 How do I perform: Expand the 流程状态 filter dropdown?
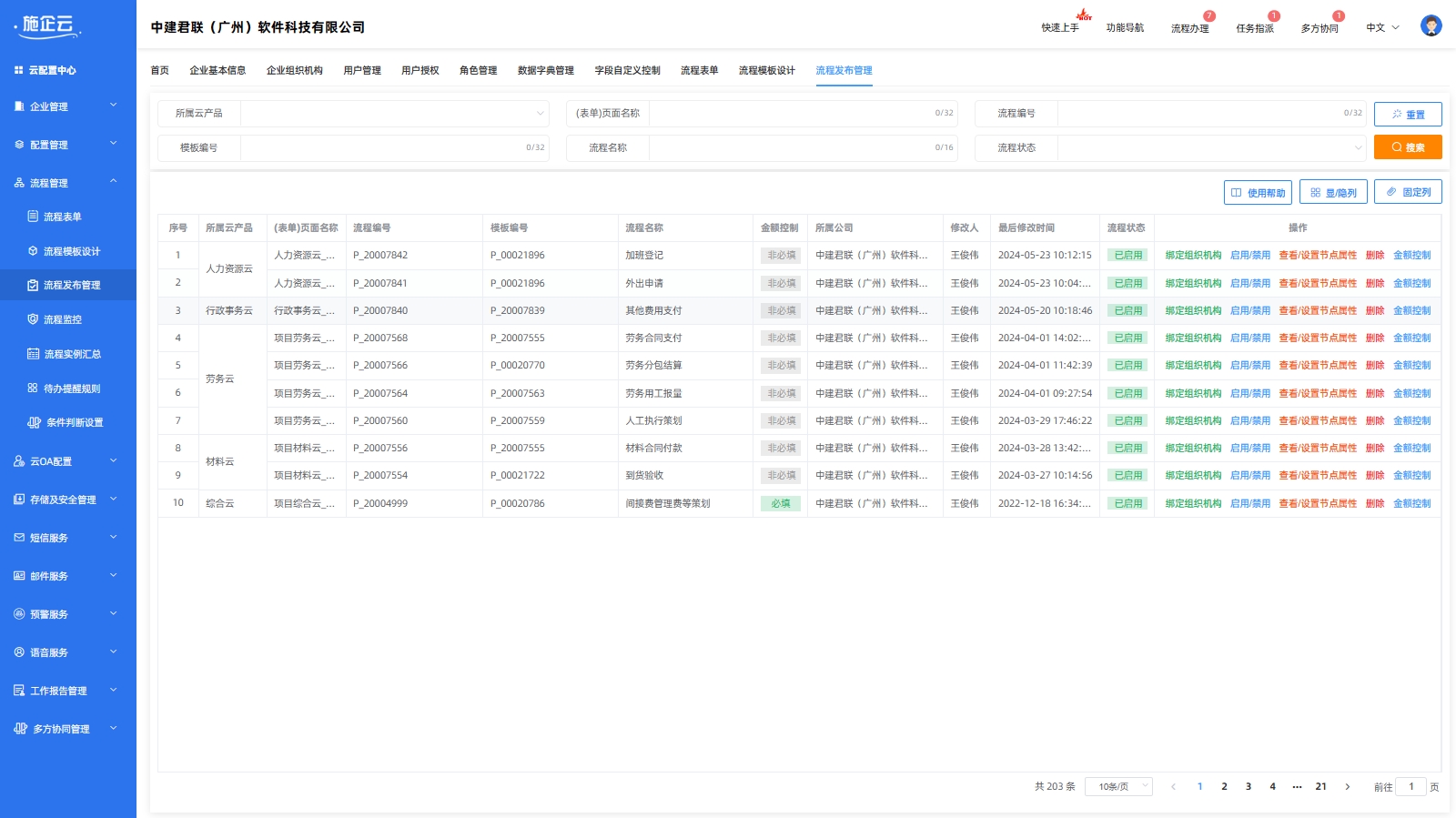(1211, 147)
